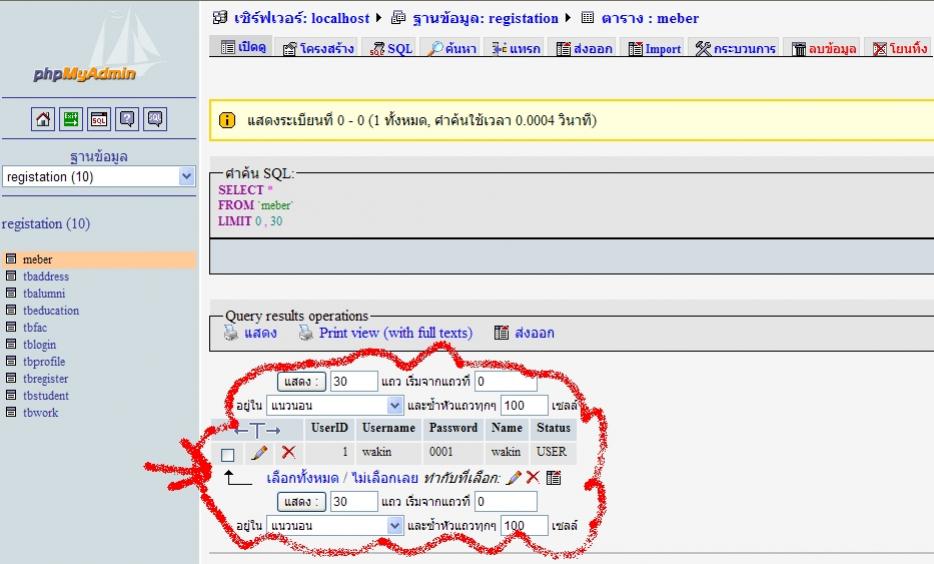Click the printer icon beside แสดง link
The width and height of the screenshot is (934, 564).
pyautogui.click(x=231, y=332)
